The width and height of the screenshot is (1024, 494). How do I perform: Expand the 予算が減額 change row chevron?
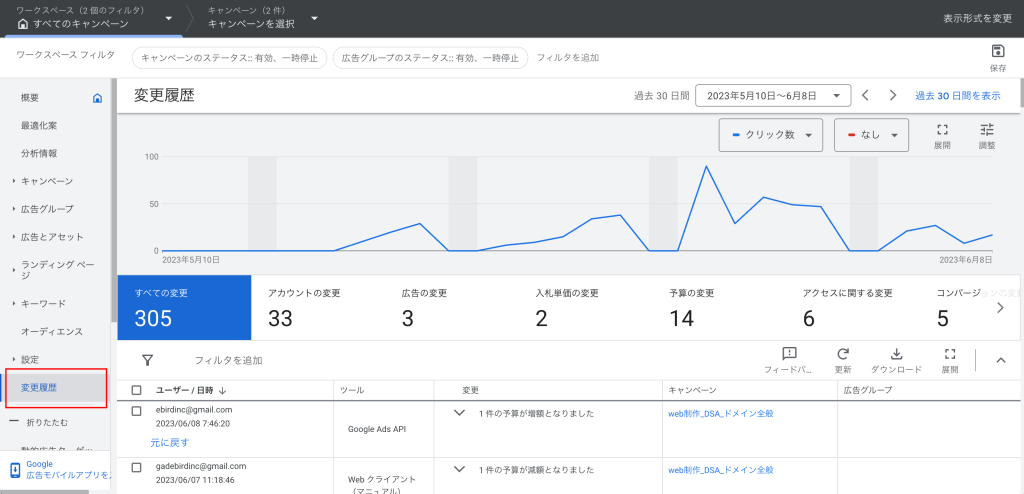coord(459,469)
